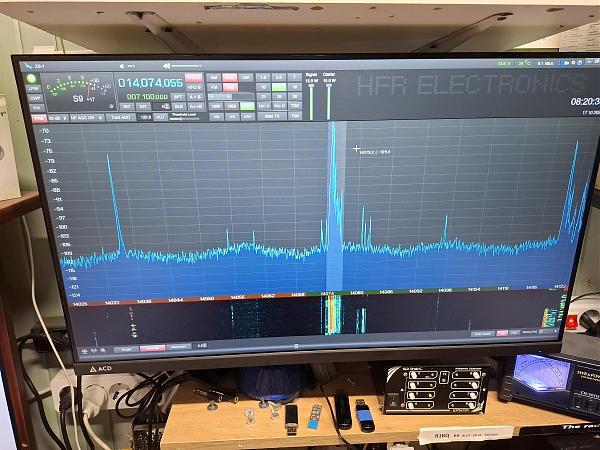The image size is (600, 450).
Task: Click the 014.074.055 frequency readout
Action: click(x=149, y=82)
